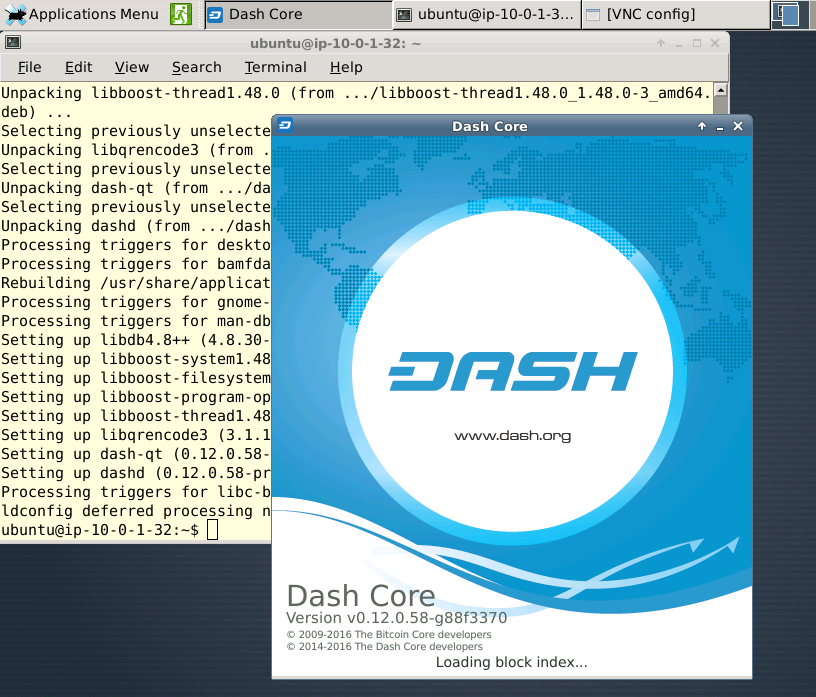816x697 pixels.
Task: Click the 'Unpacking dashd' terminal line
Action: pos(136,226)
